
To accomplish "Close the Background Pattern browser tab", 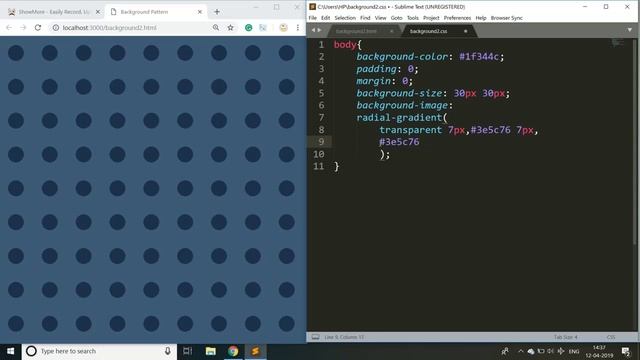I will [200, 12].
